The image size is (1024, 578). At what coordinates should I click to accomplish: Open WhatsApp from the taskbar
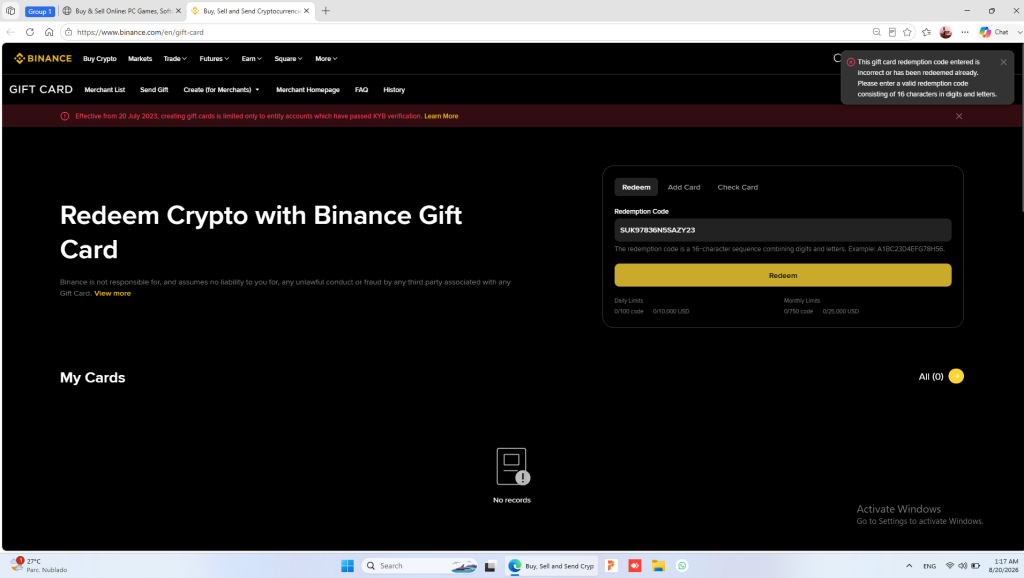pyautogui.click(x=682, y=566)
